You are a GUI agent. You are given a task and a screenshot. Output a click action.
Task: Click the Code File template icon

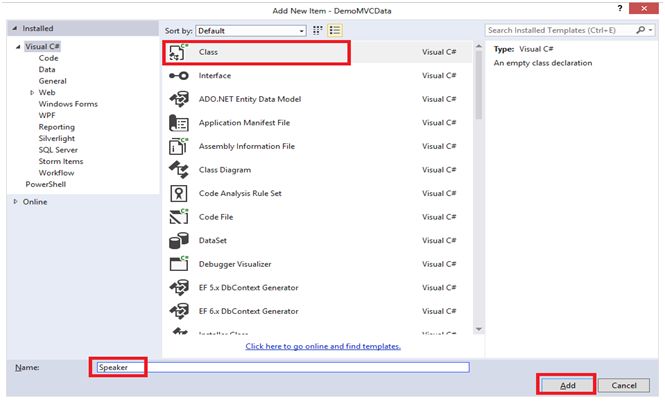point(179,217)
